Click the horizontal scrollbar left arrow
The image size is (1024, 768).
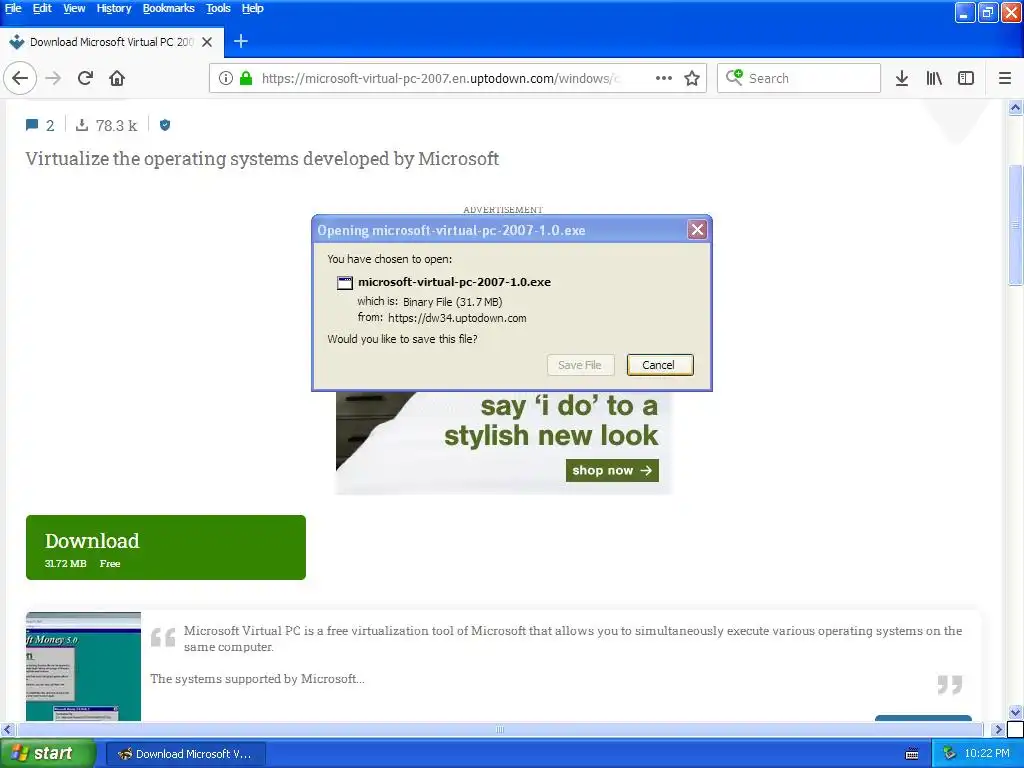pos(8,729)
